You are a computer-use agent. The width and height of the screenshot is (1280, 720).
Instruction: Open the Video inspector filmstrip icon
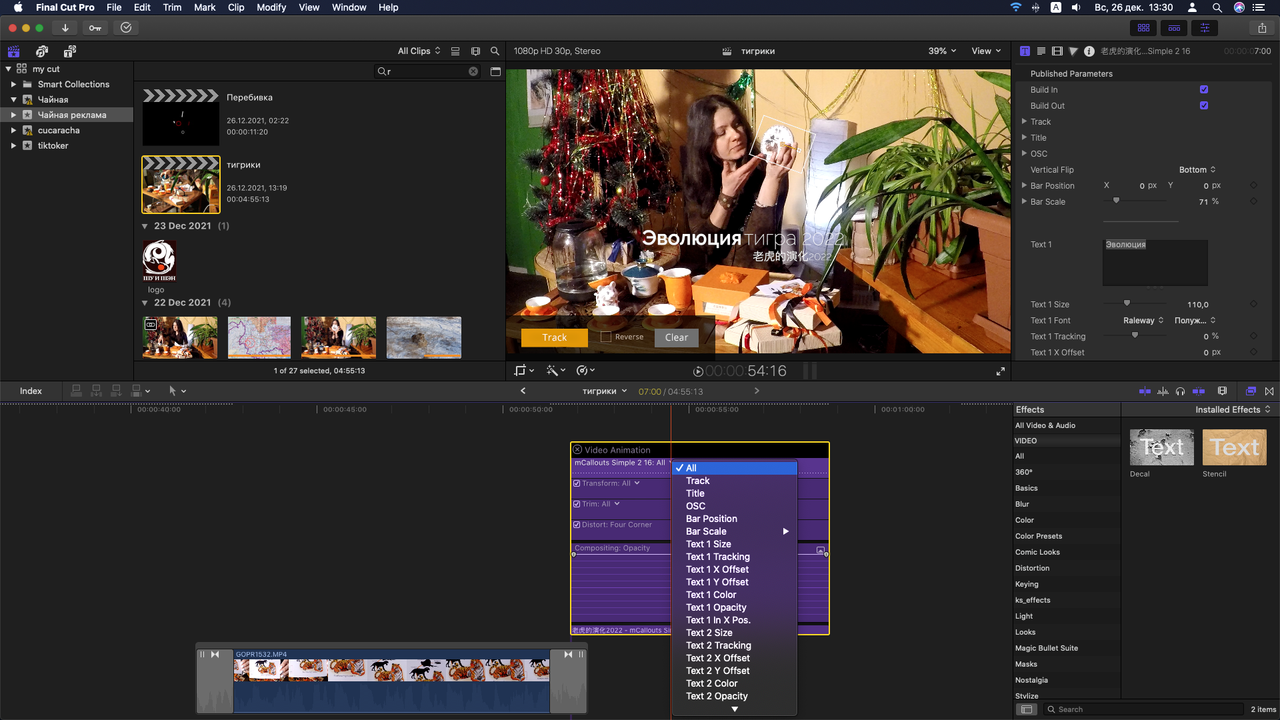tap(1057, 51)
